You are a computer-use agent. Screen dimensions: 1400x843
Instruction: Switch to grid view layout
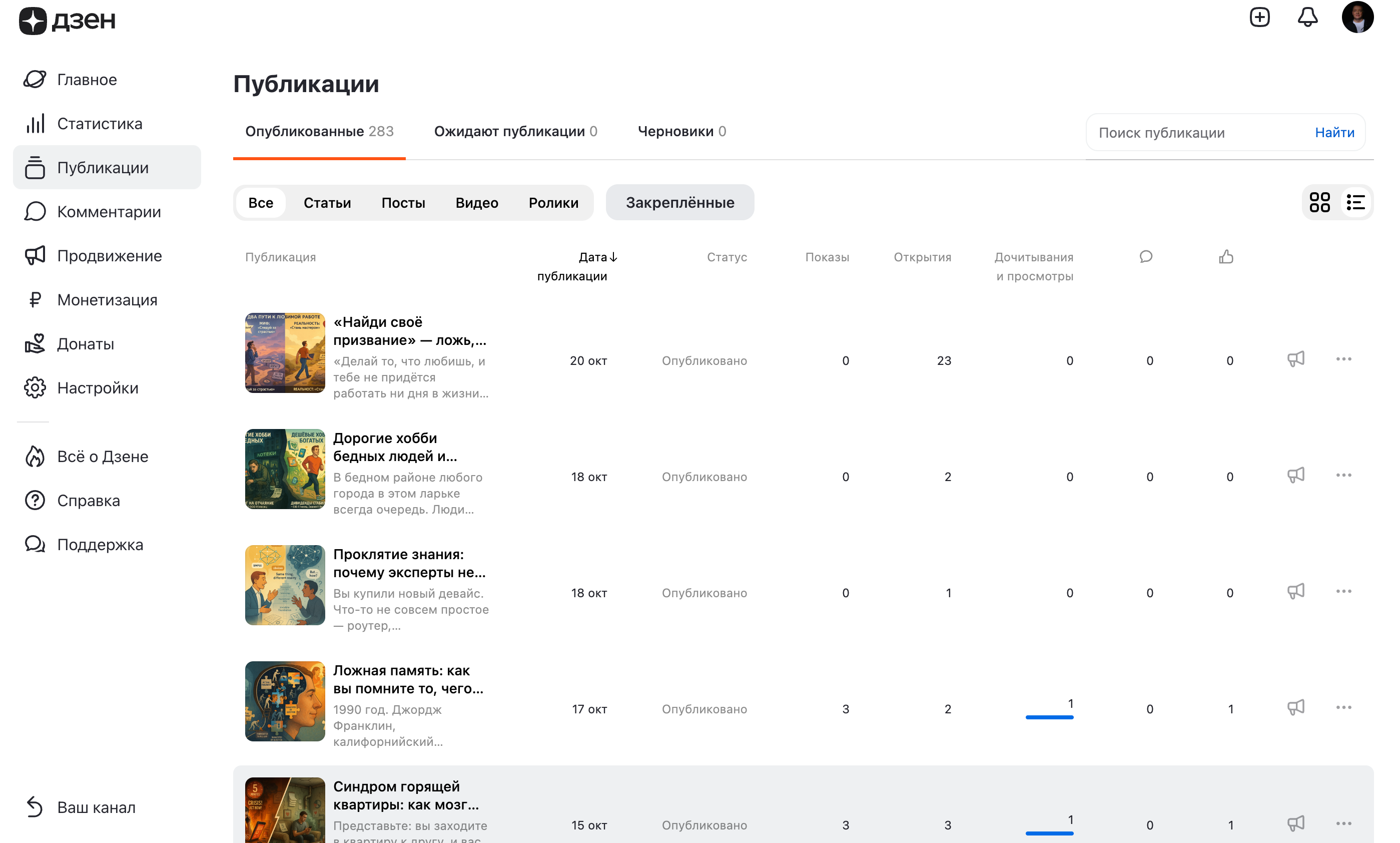[1319, 202]
